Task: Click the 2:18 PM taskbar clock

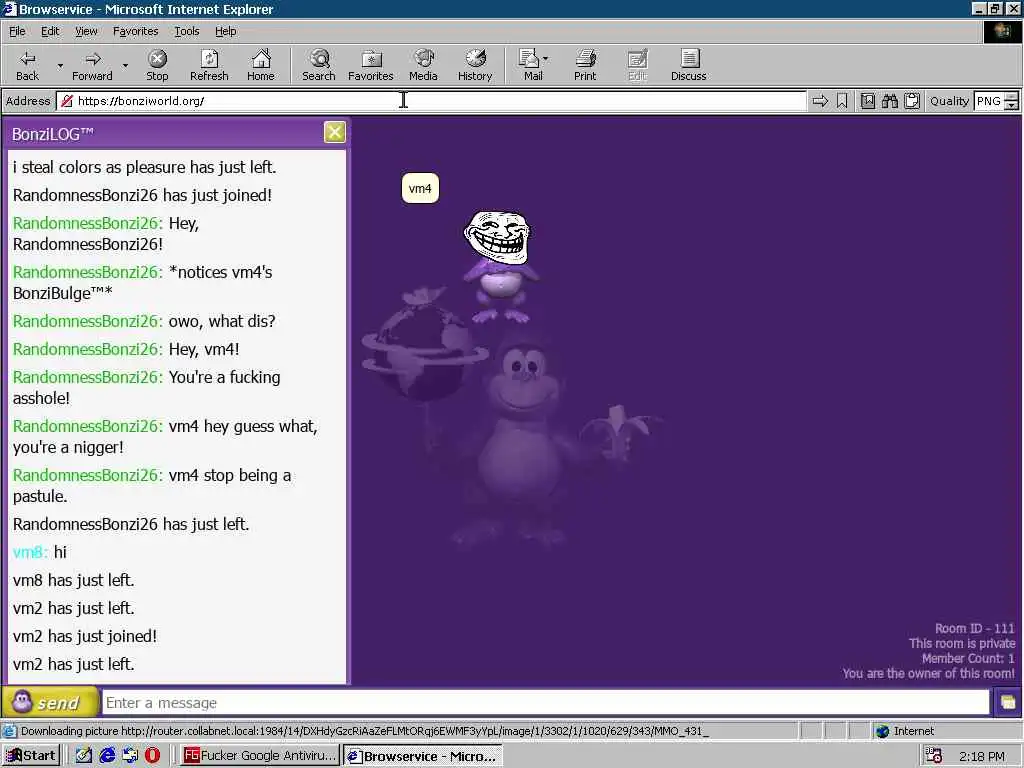Action: tap(982, 756)
